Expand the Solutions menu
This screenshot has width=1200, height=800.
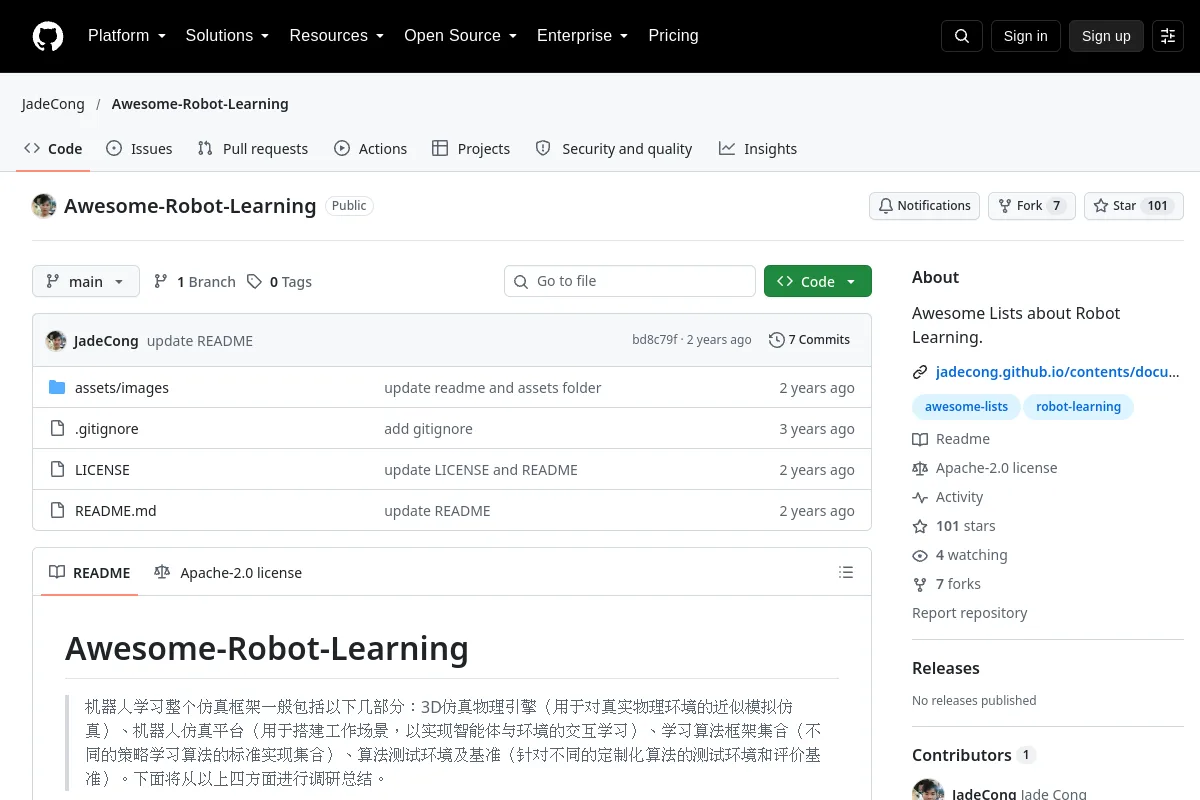(x=227, y=36)
